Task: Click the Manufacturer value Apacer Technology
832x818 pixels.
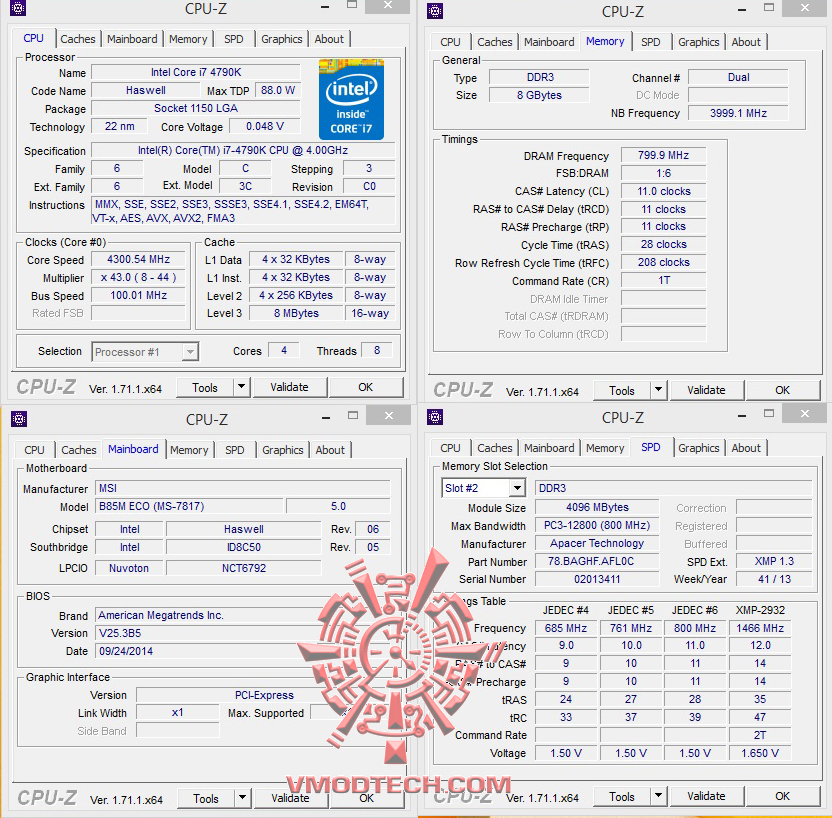Action: click(x=597, y=543)
